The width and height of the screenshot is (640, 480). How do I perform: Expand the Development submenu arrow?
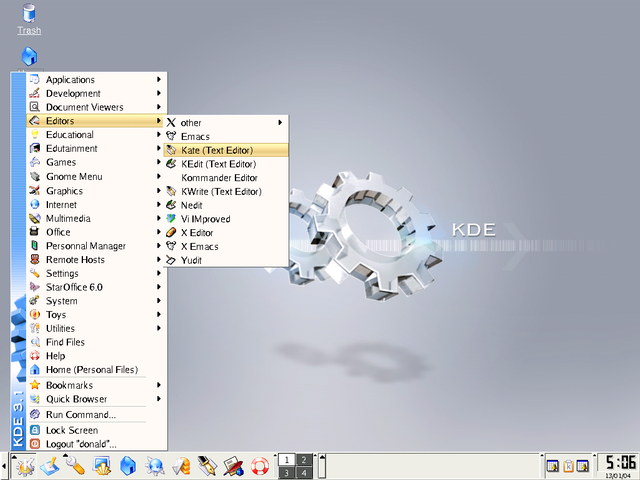tap(159, 93)
